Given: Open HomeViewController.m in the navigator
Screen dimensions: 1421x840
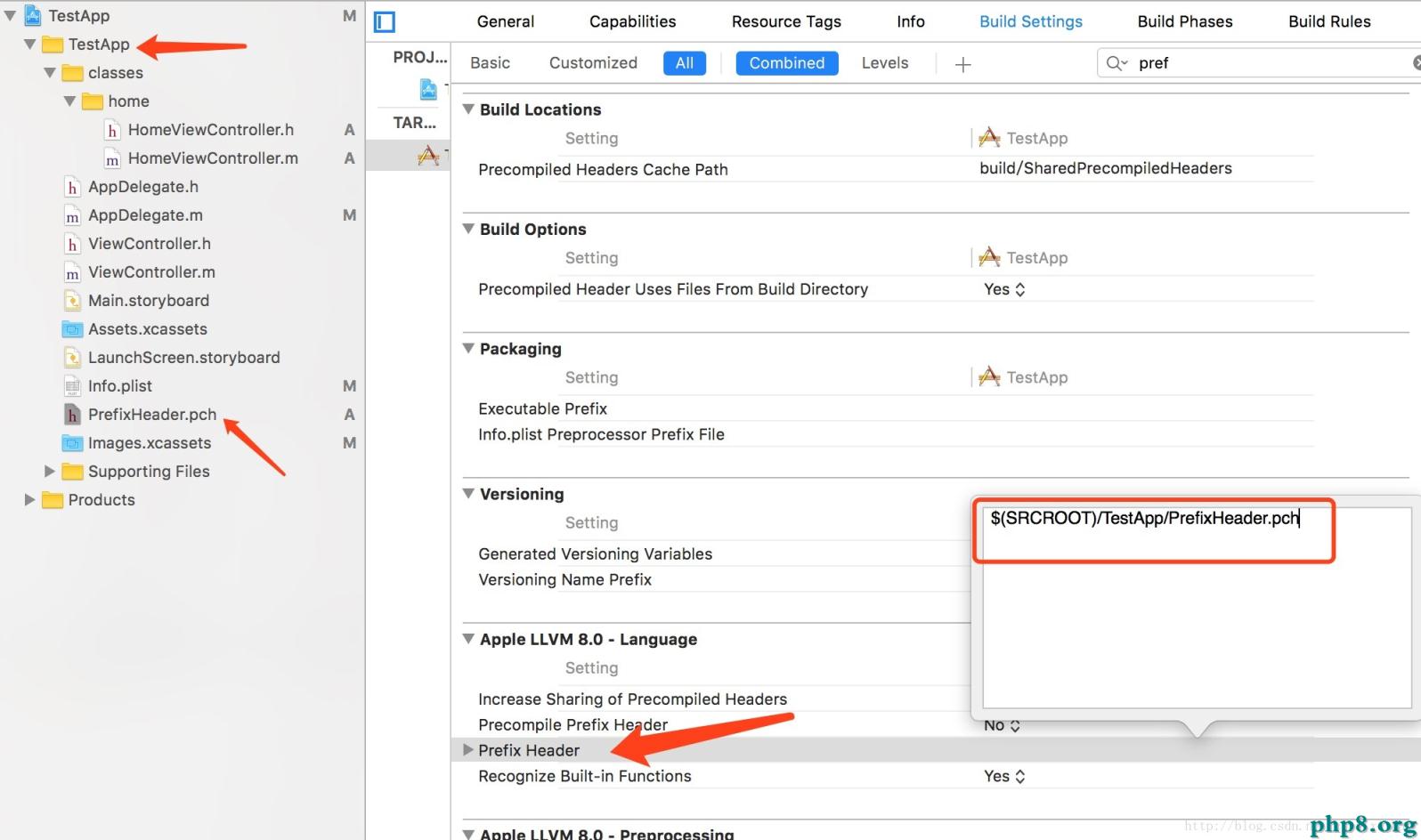Looking at the screenshot, I should point(212,158).
